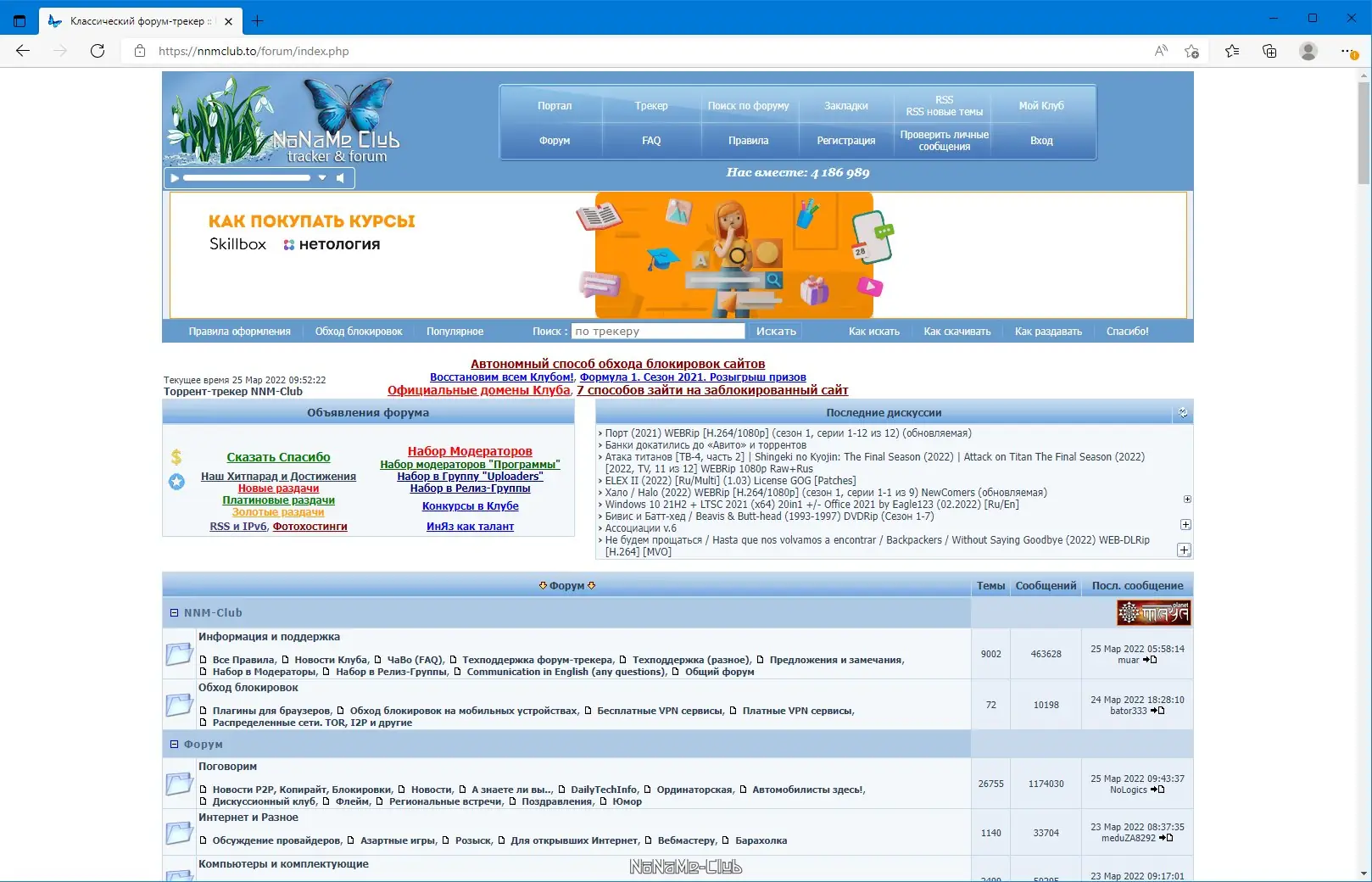Image resolution: width=1372 pixels, height=882 pixels.
Task: Open Автономный способ обхода блокировок сайтов link
Action: 618,364
